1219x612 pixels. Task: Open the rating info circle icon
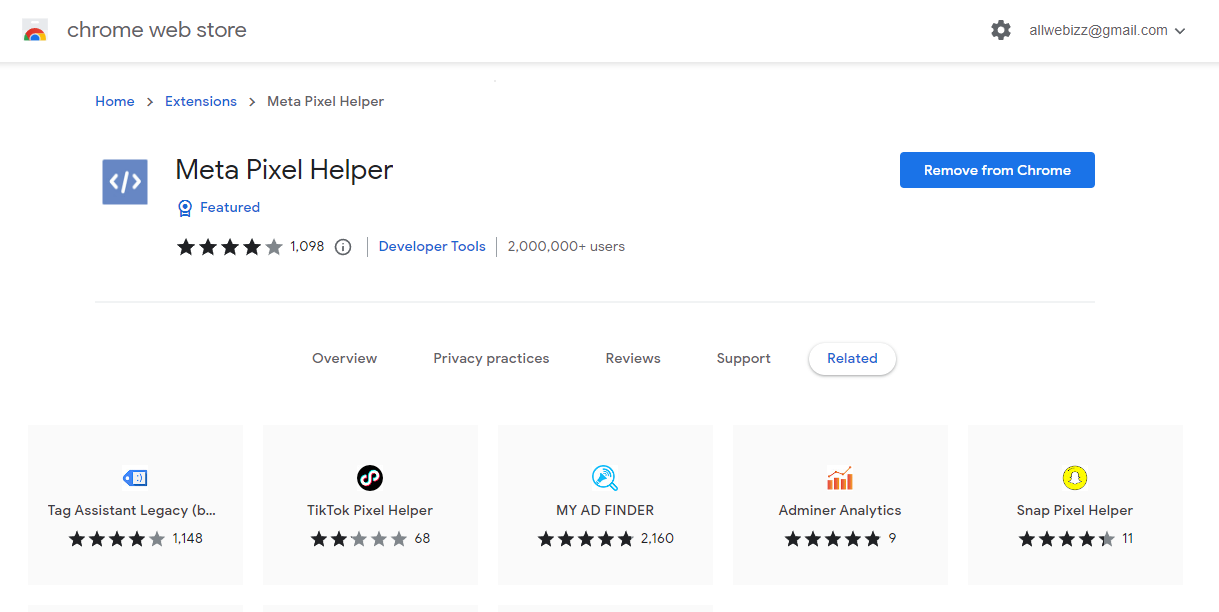pos(343,247)
